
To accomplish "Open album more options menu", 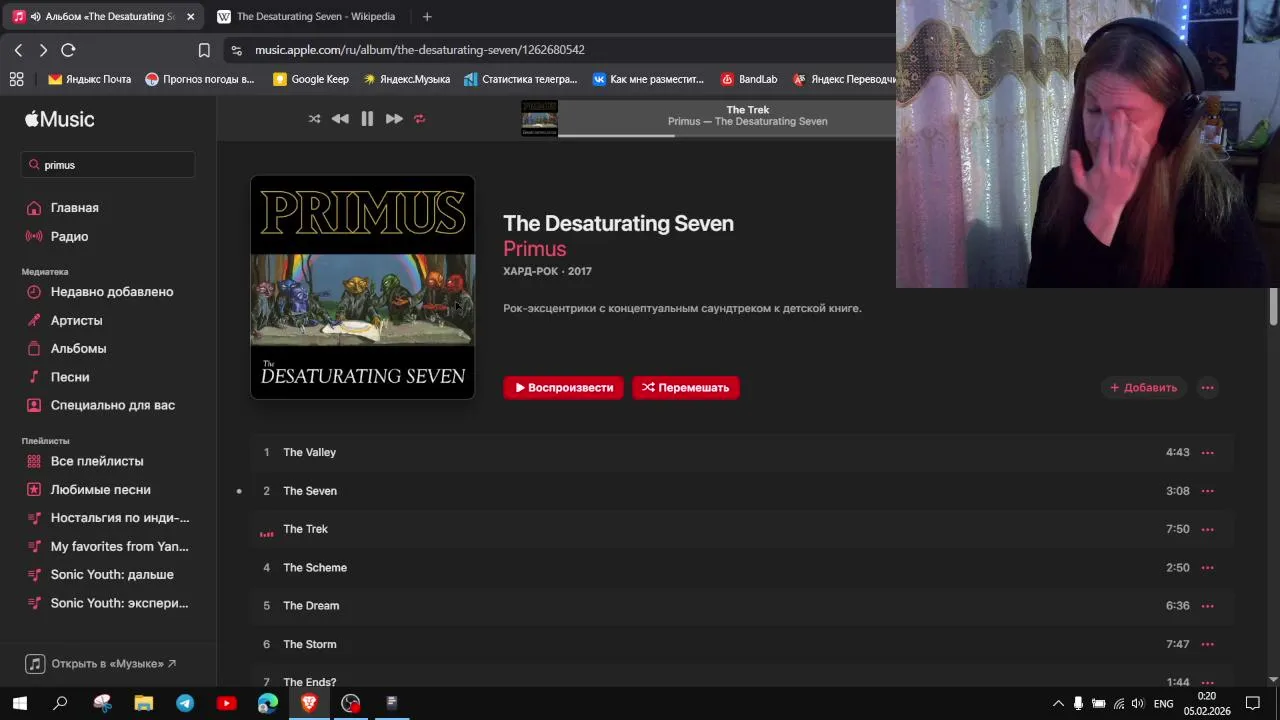I will tap(1207, 388).
